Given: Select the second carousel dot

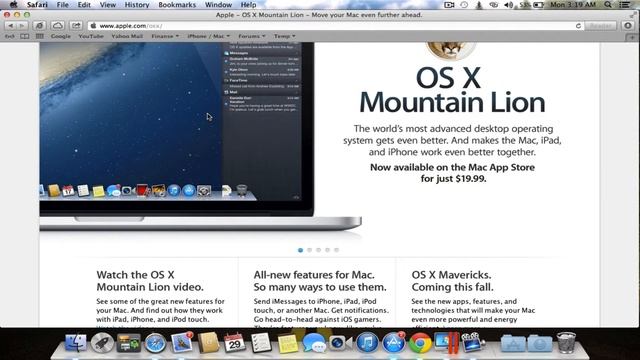Looking at the screenshot, I should click(x=309, y=250).
